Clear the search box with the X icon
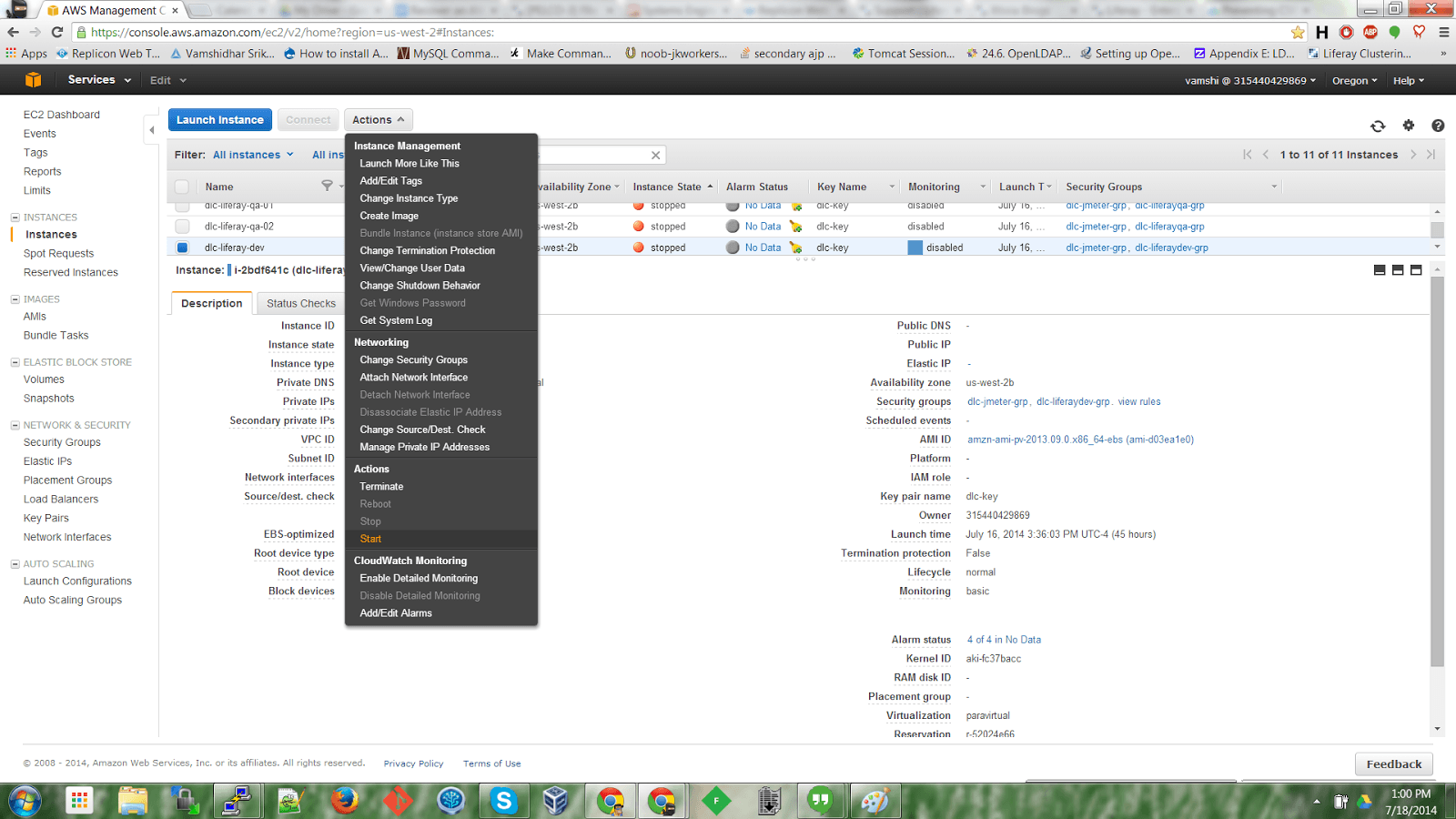 pos(655,154)
